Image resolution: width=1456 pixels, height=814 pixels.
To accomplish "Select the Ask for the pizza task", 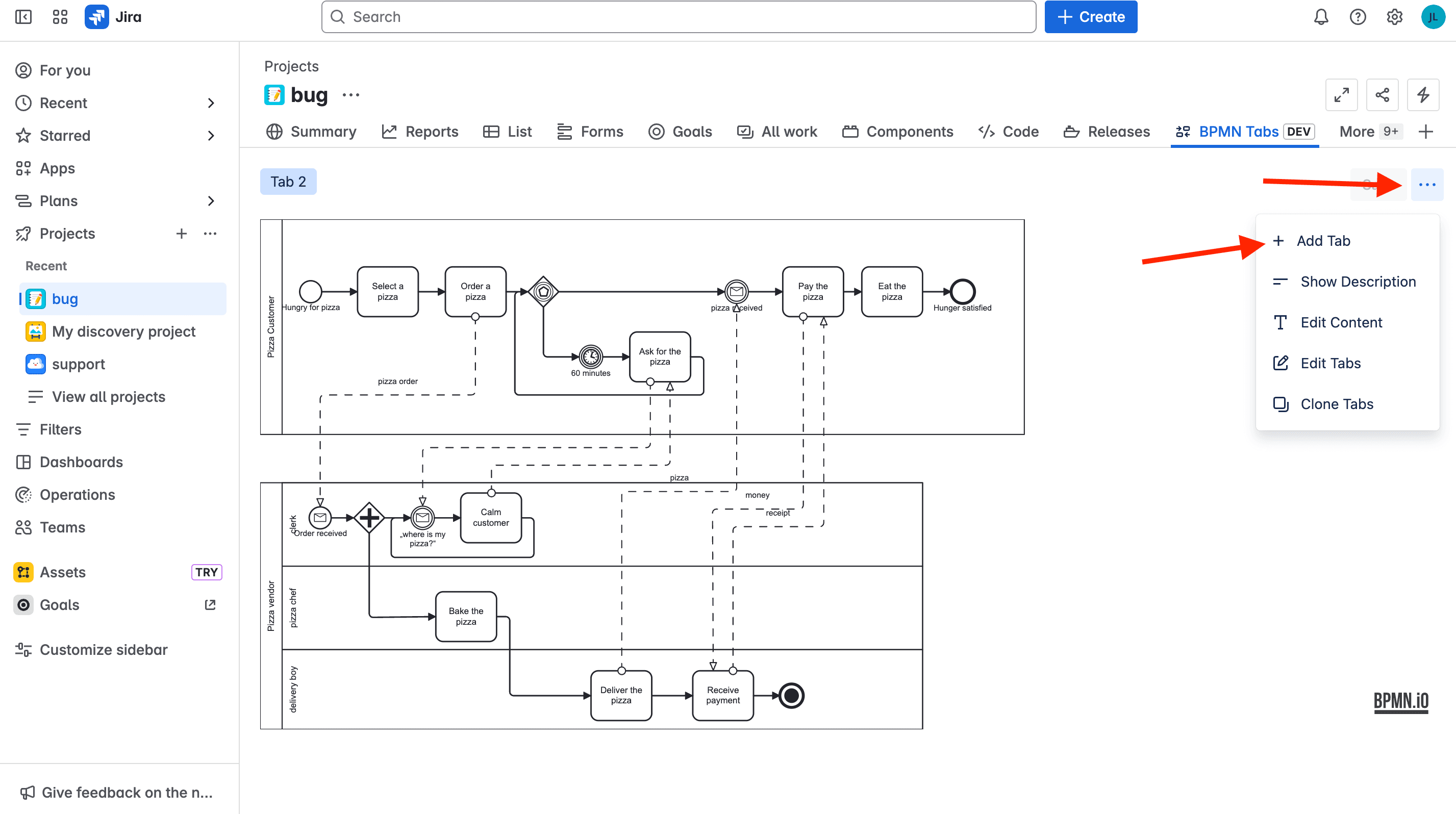I will pyautogui.click(x=660, y=357).
